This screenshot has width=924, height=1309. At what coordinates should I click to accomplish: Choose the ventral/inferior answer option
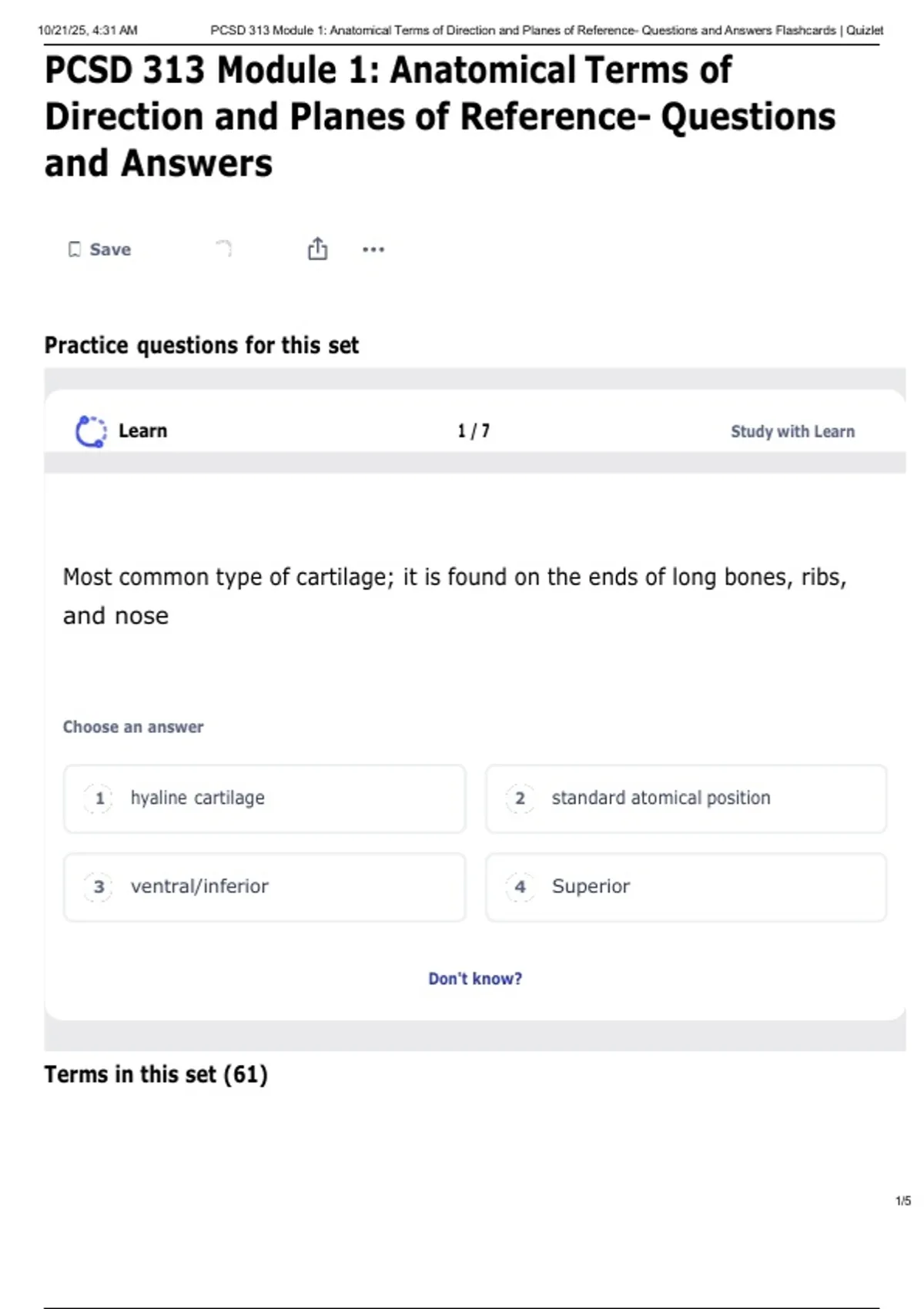click(x=265, y=887)
